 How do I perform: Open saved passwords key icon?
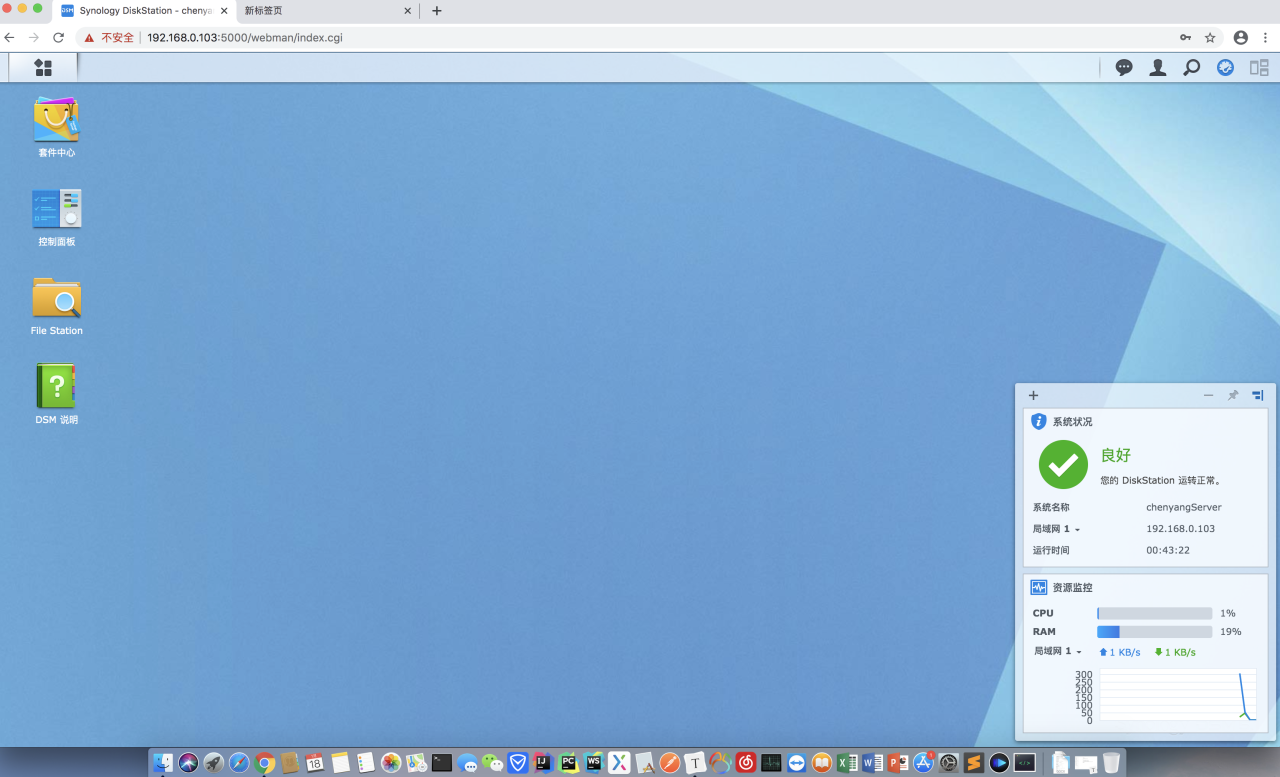(1185, 38)
